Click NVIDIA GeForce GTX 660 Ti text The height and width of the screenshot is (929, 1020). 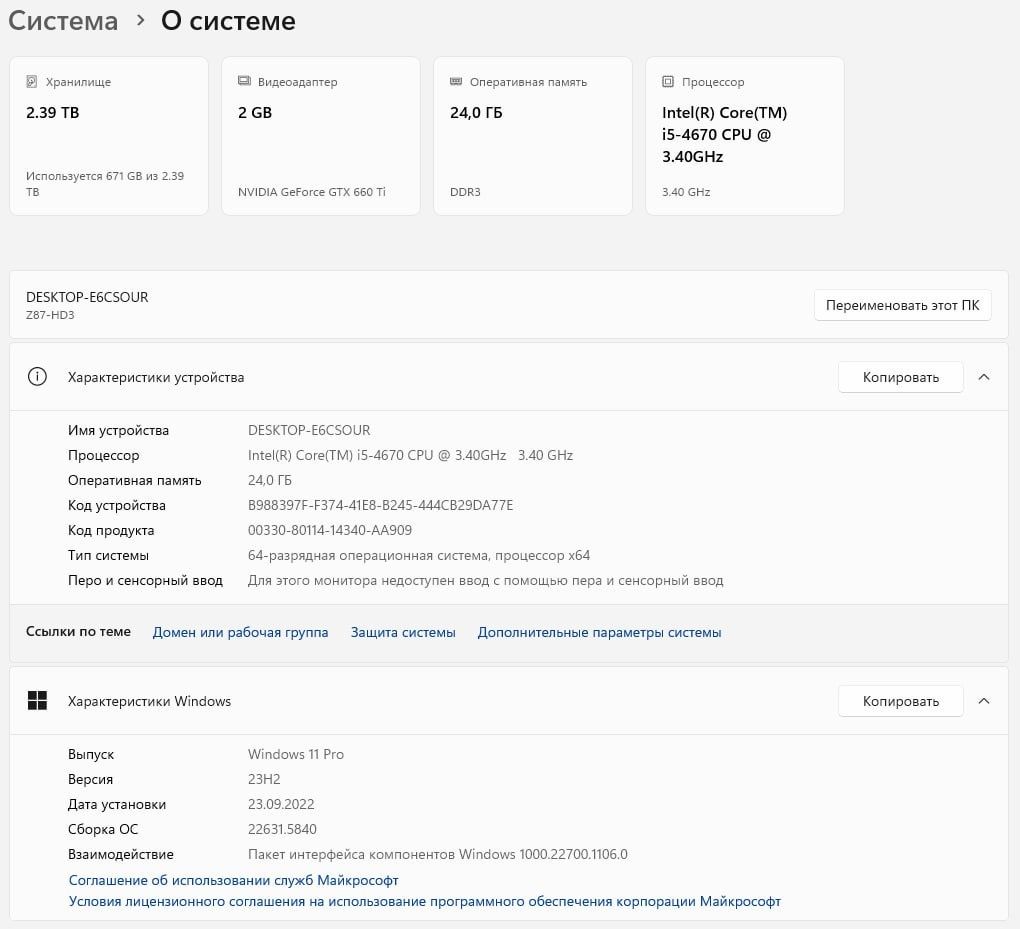312,192
